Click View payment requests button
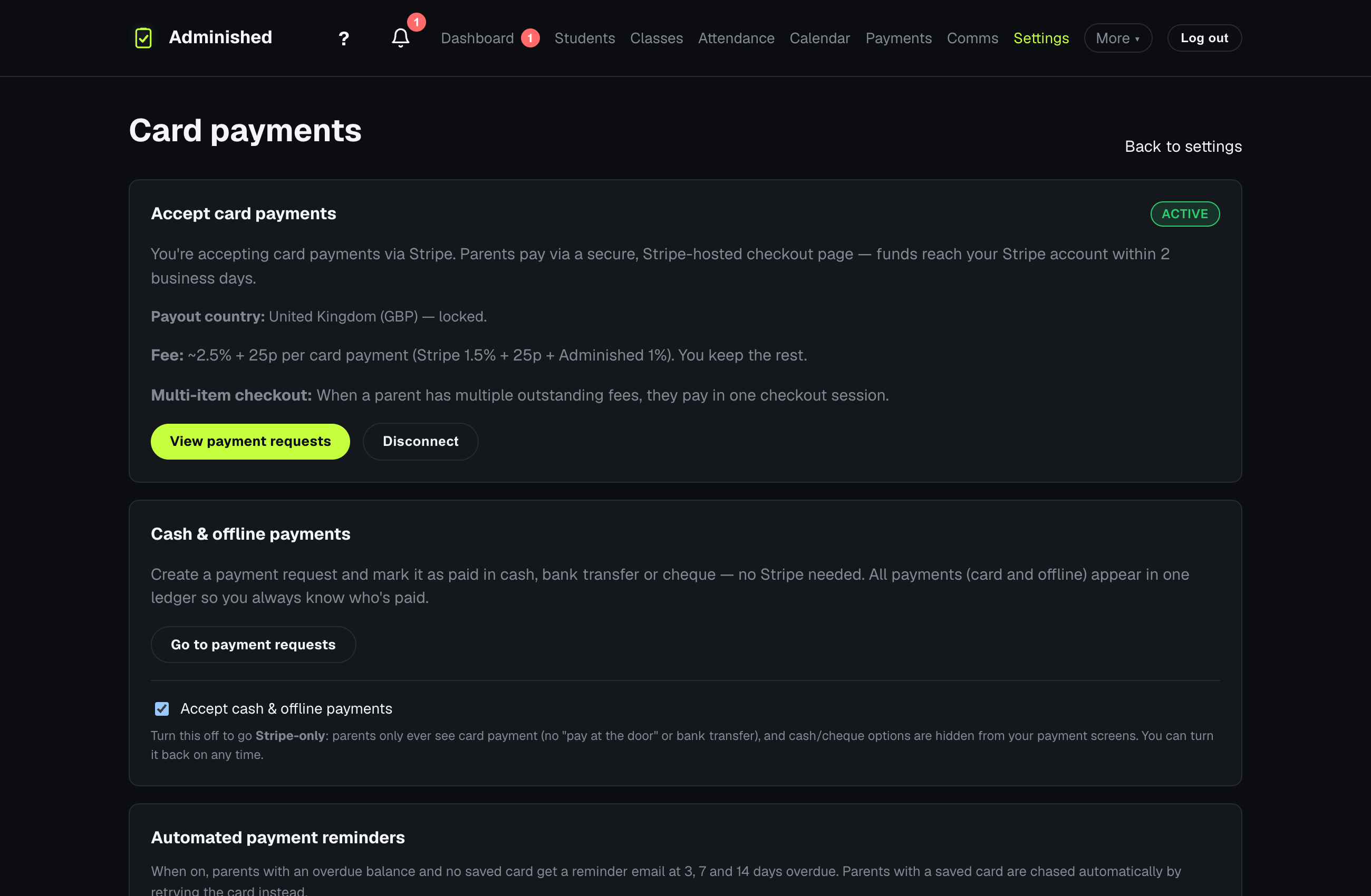Viewport: 1371px width, 896px height. pos(250,441)
